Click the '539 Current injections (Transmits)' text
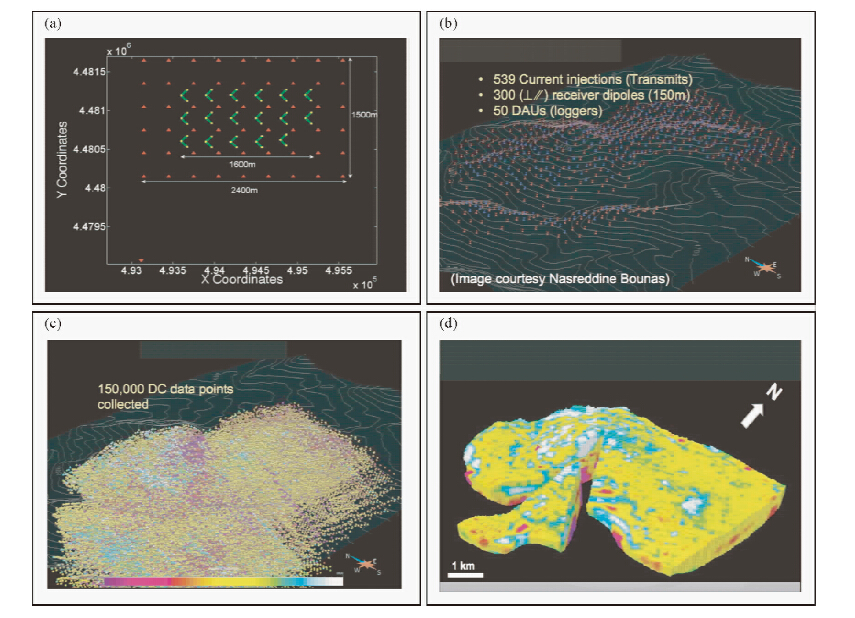855x618 pixels. click(x=585, y=79)
